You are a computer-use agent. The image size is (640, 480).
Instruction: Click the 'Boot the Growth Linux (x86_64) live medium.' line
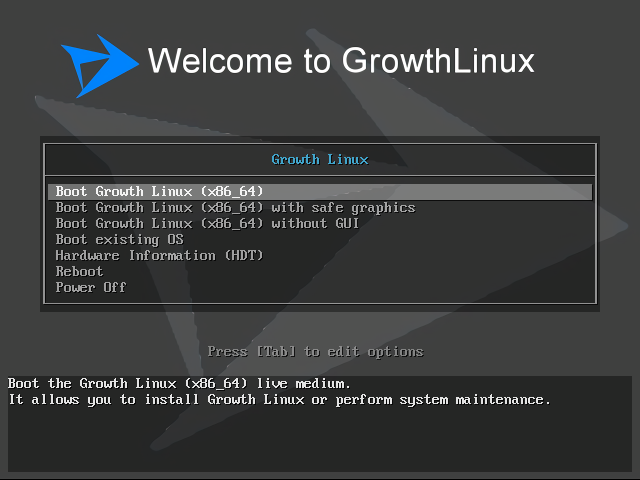coord(179,384)
